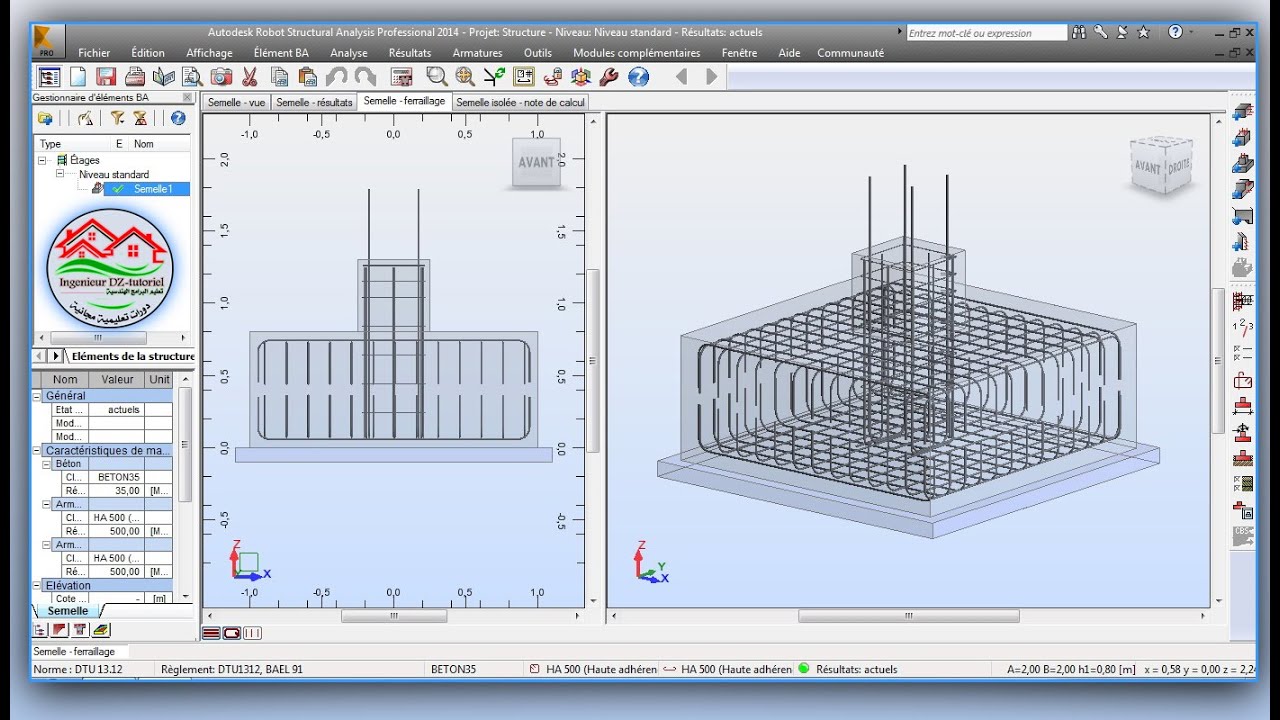Collapse the Étages tree node
This screenshot has height=720, width=1280.
(43, 160)
